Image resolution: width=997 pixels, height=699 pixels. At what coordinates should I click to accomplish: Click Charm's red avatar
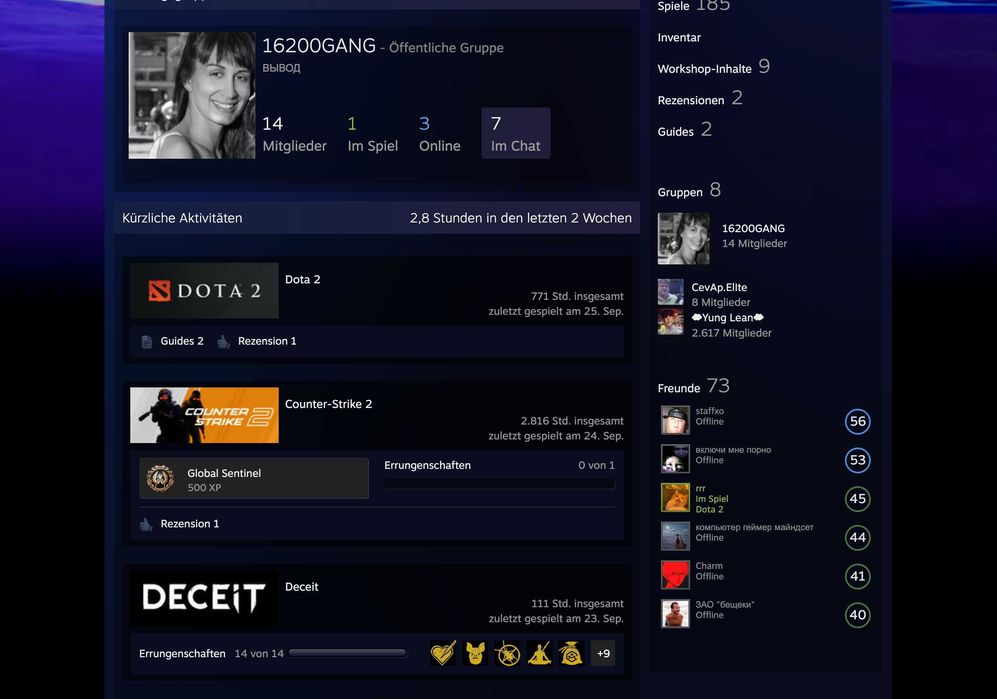tap(675, 576)
